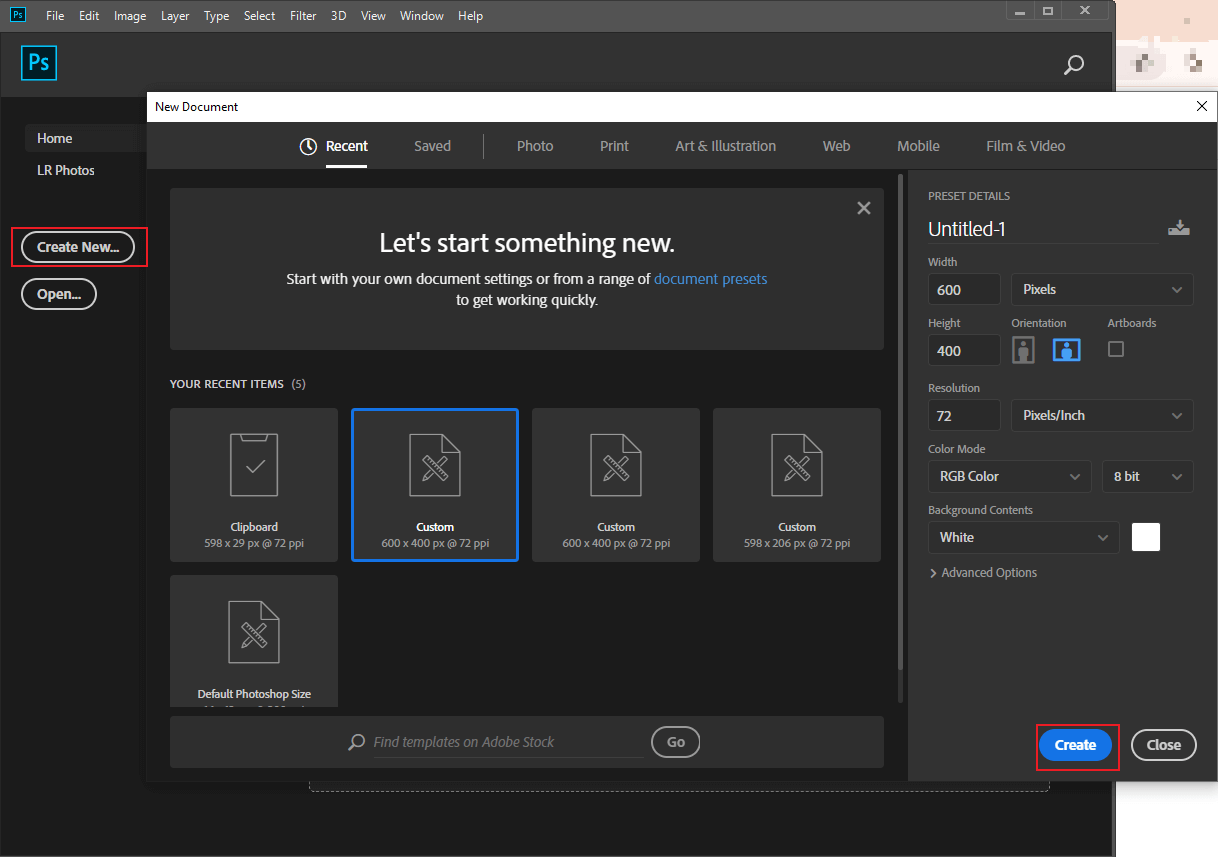The height and width of the screenshot is (857, 1218).
Task: Switch to the Film & Video tab
Action: pos(1025,145)
